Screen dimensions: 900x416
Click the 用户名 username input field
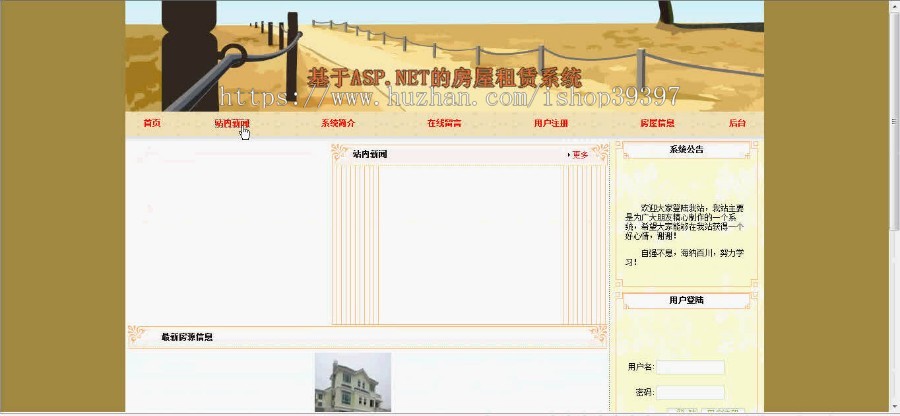690,367
